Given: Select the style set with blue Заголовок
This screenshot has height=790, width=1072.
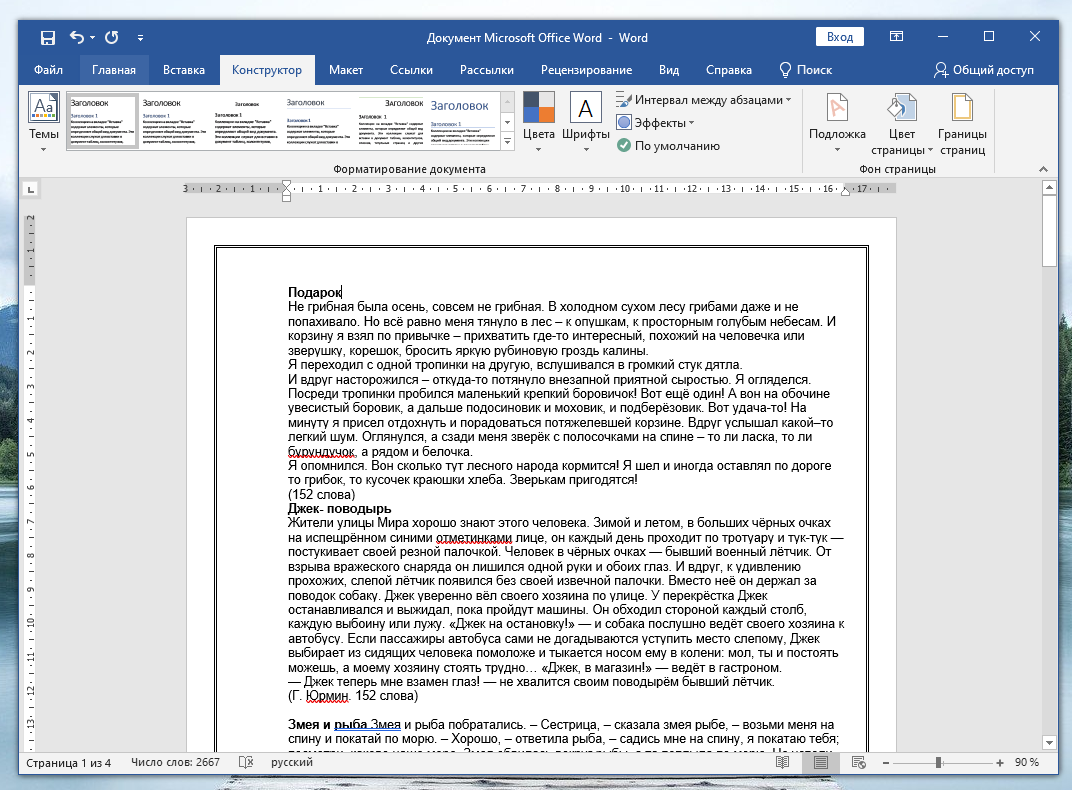Looking at the screenshot, I should 463,120.
